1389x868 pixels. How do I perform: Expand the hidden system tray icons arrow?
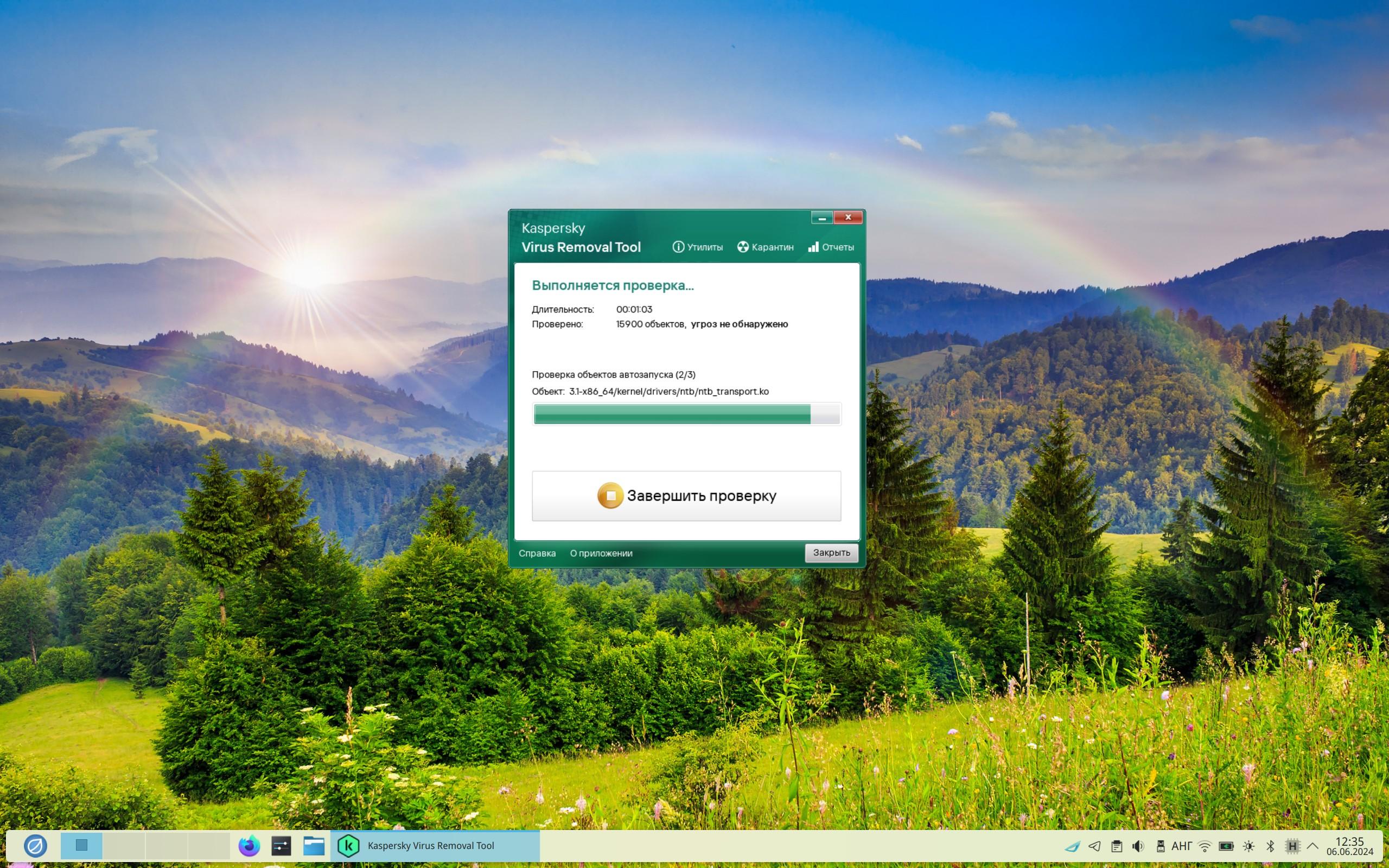(1312, 846)
